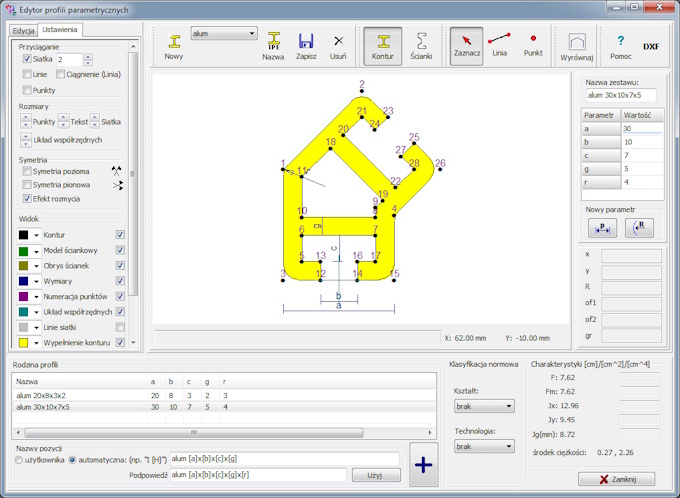Image resolution: width=680 pixels, height=498 pixels.
Task: Expand the Kształt dropdown
Action: [x=482, y=406]
